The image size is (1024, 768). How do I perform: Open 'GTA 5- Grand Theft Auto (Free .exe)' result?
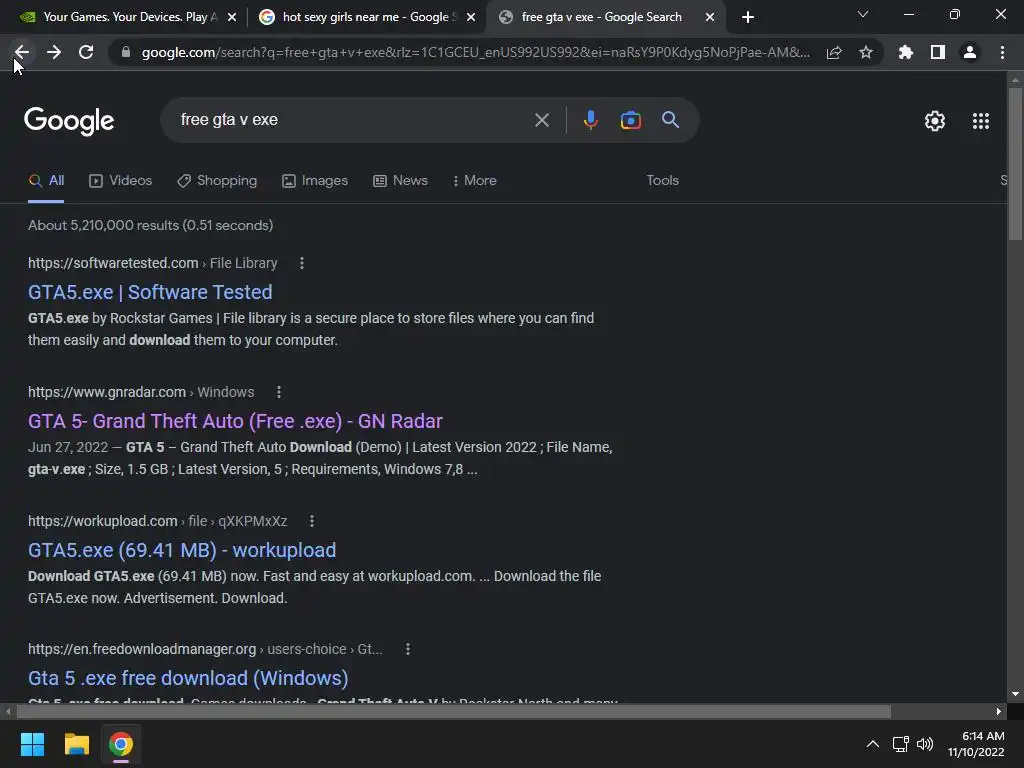[x=235, y=421]
